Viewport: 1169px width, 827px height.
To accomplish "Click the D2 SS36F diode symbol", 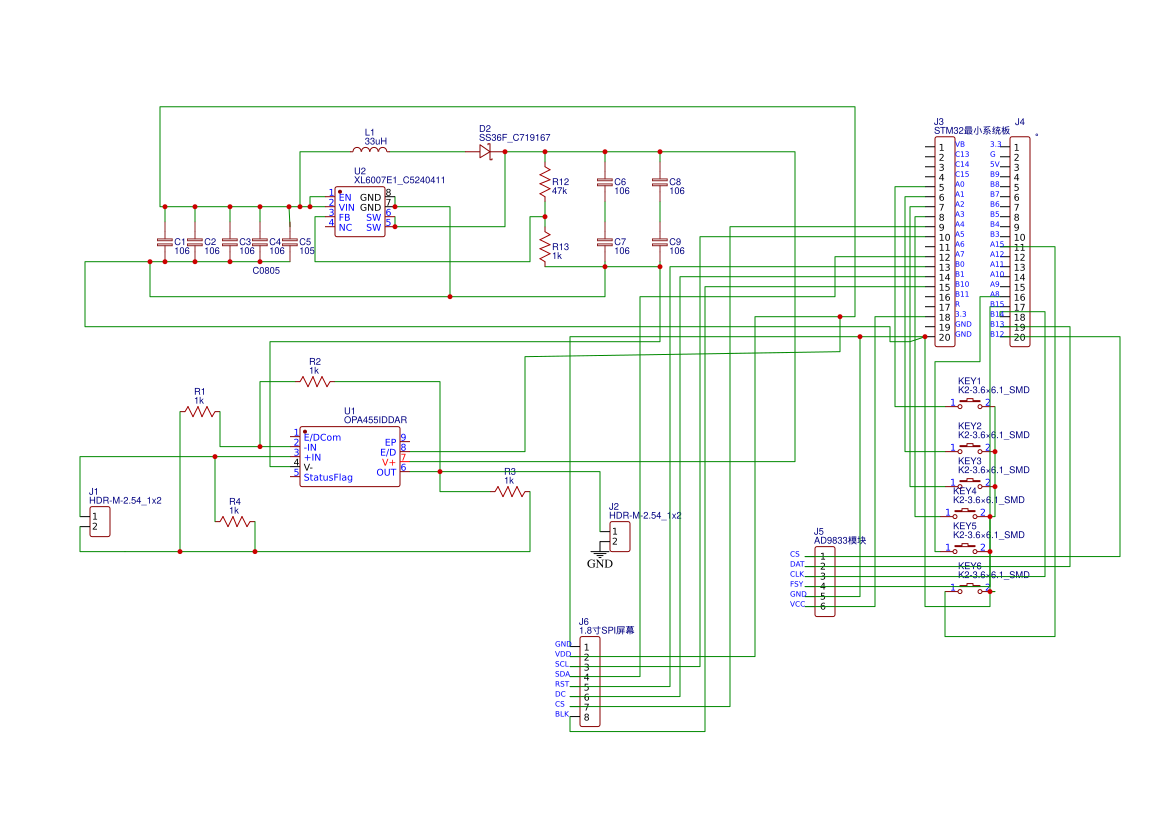I will pos(486,152).
